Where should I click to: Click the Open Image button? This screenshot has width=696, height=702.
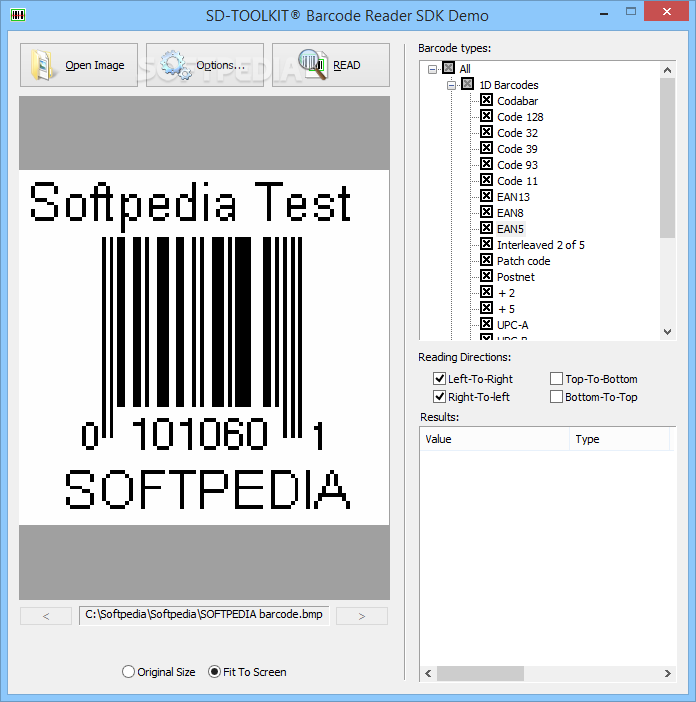79,65
